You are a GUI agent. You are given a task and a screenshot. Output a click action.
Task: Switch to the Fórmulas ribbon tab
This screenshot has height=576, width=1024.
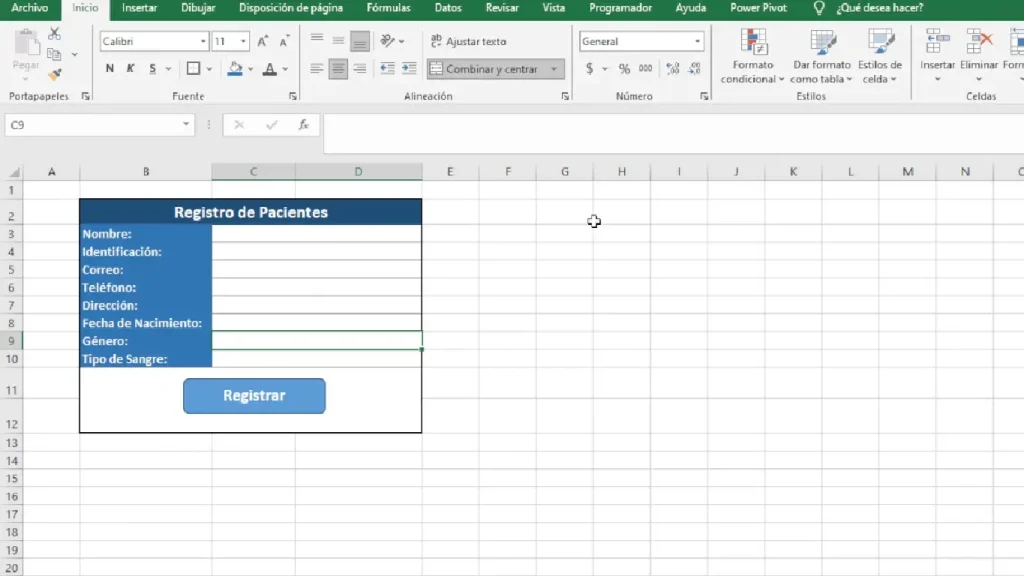point(389,8)
